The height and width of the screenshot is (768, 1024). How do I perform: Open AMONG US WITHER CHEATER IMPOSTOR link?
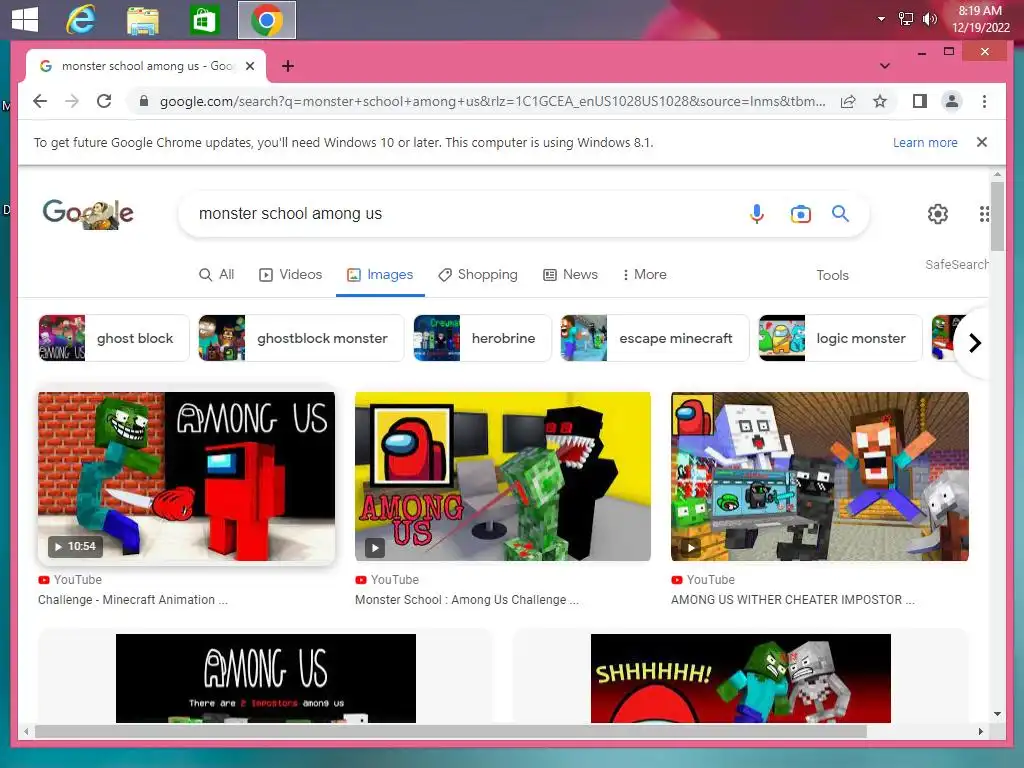(x=792, y=600)
